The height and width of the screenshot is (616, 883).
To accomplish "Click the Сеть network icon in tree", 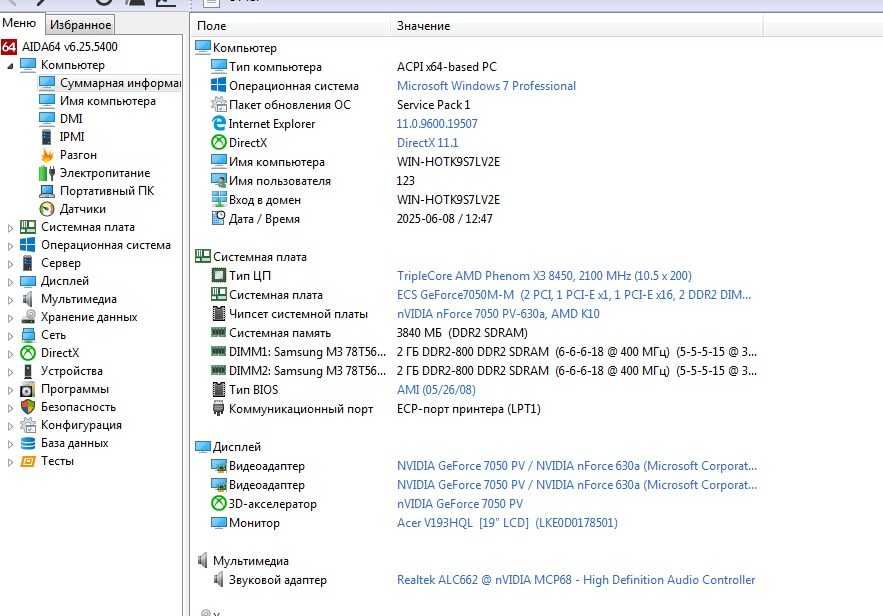I will click(28, 335).
